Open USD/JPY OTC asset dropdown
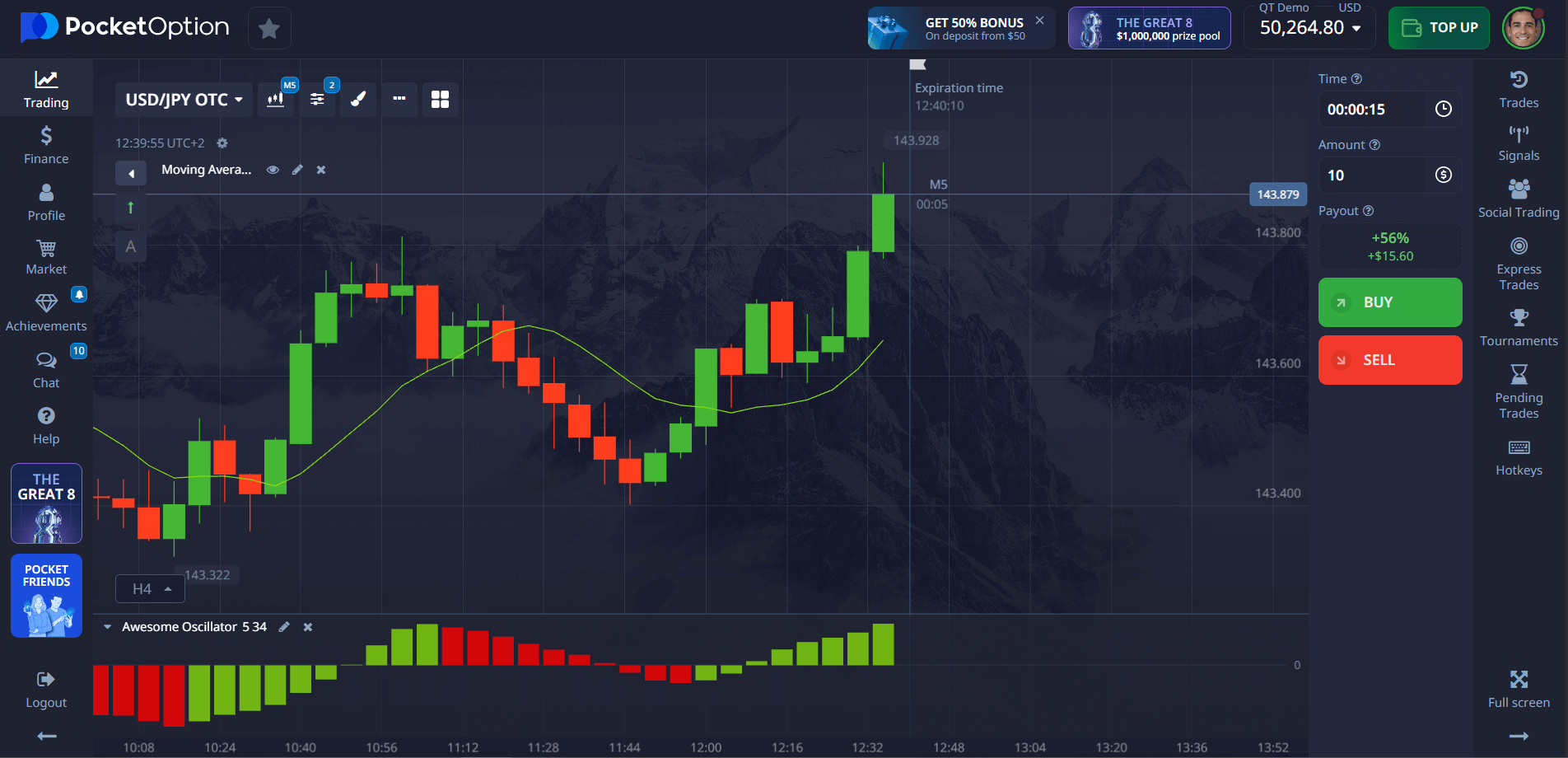This screenshot has height=758, width=1568. 184,100
